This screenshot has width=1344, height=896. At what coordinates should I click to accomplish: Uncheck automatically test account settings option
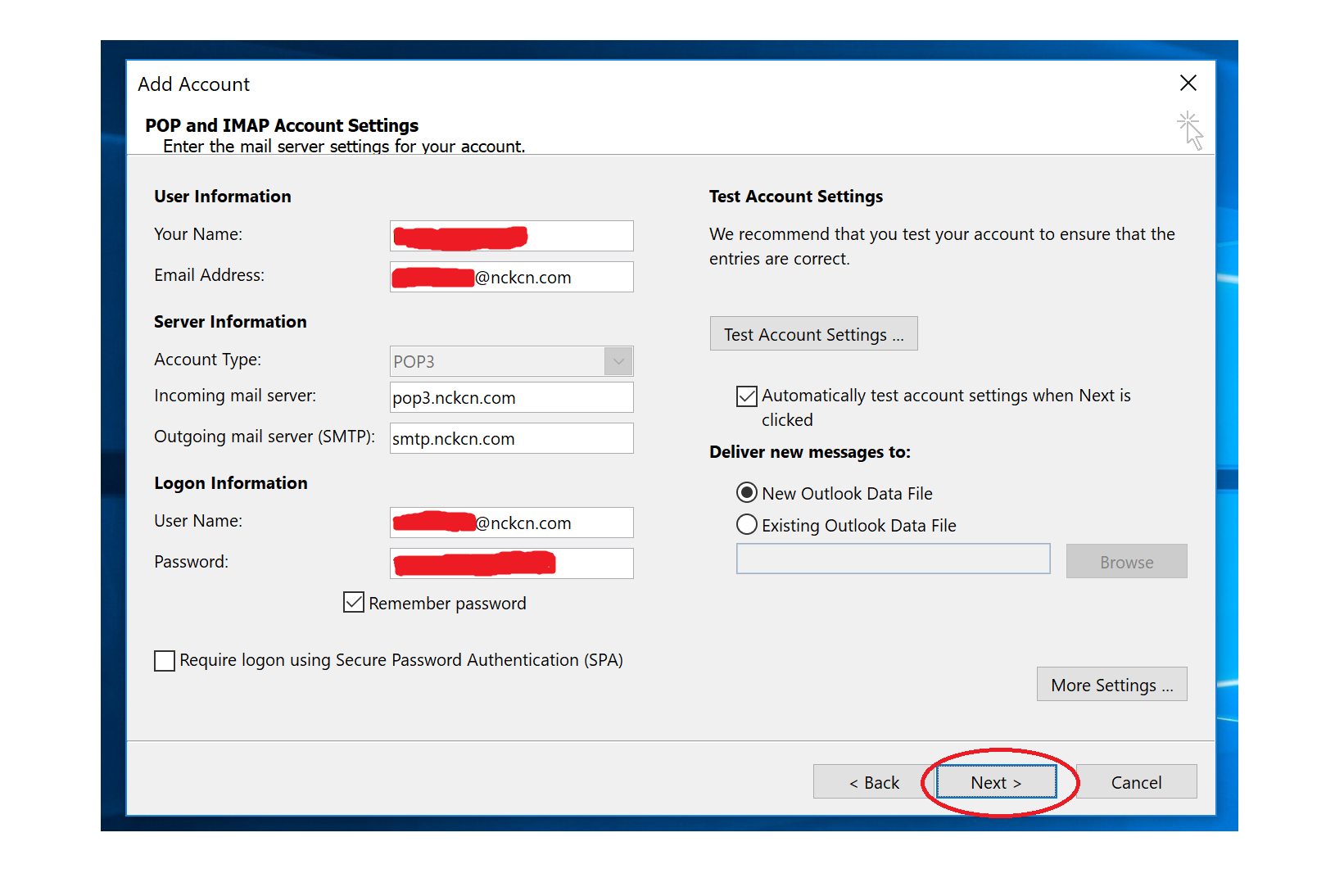[x=747, y=396]
